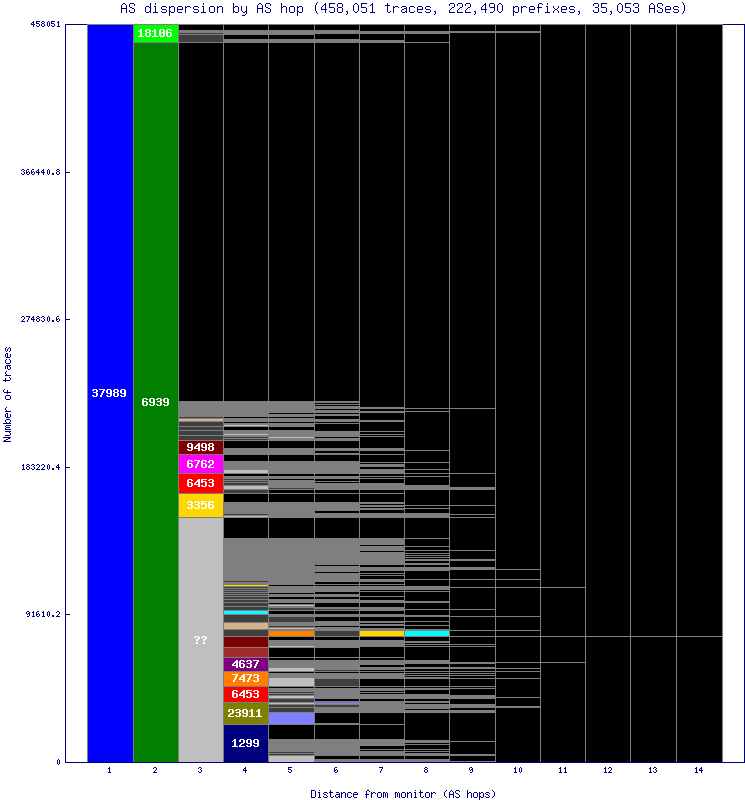Select the dark red 9498 segment
This screenshot has width=745, height=800.
click(x=200, y=447)
